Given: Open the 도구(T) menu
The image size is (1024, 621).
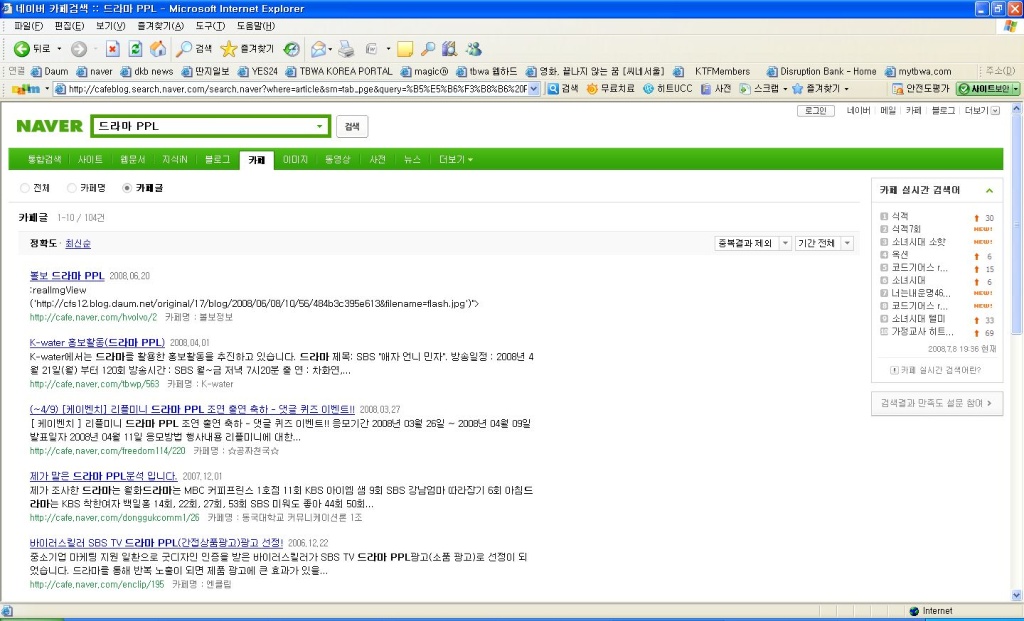Looking at the screenshot, I should 210,26.
